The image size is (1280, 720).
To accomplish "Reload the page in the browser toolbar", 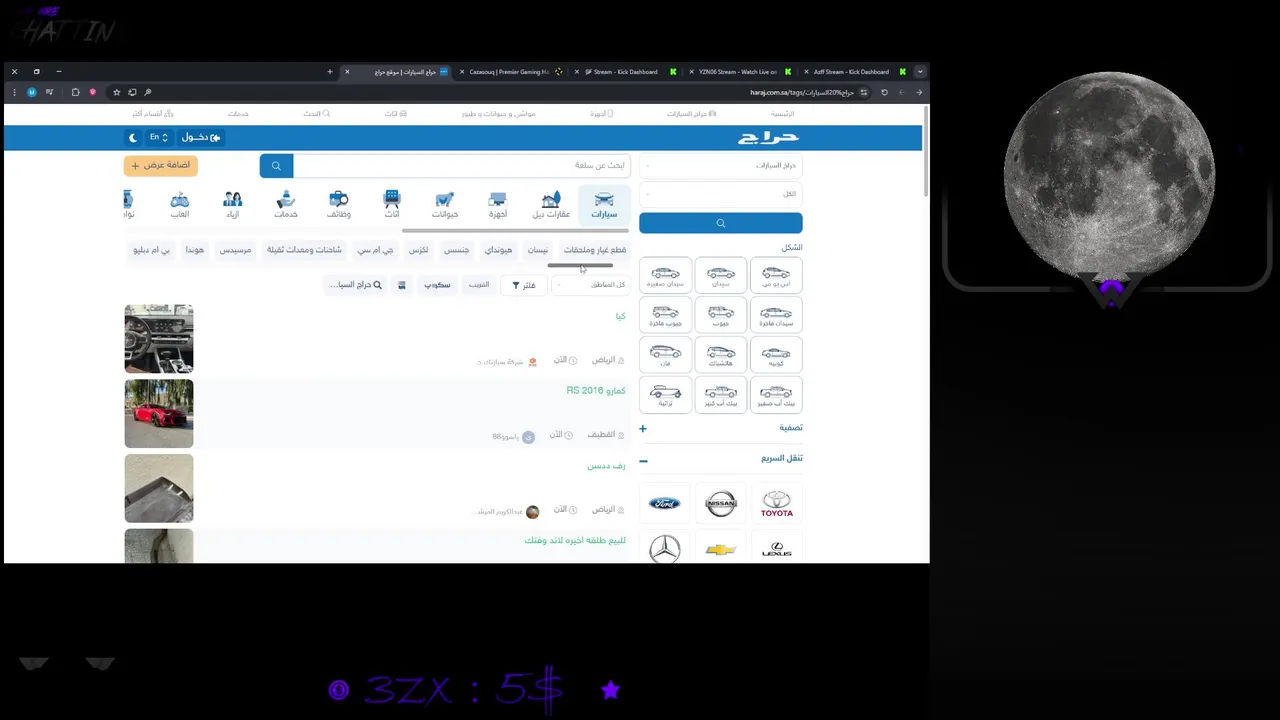I will coord(884,92).
